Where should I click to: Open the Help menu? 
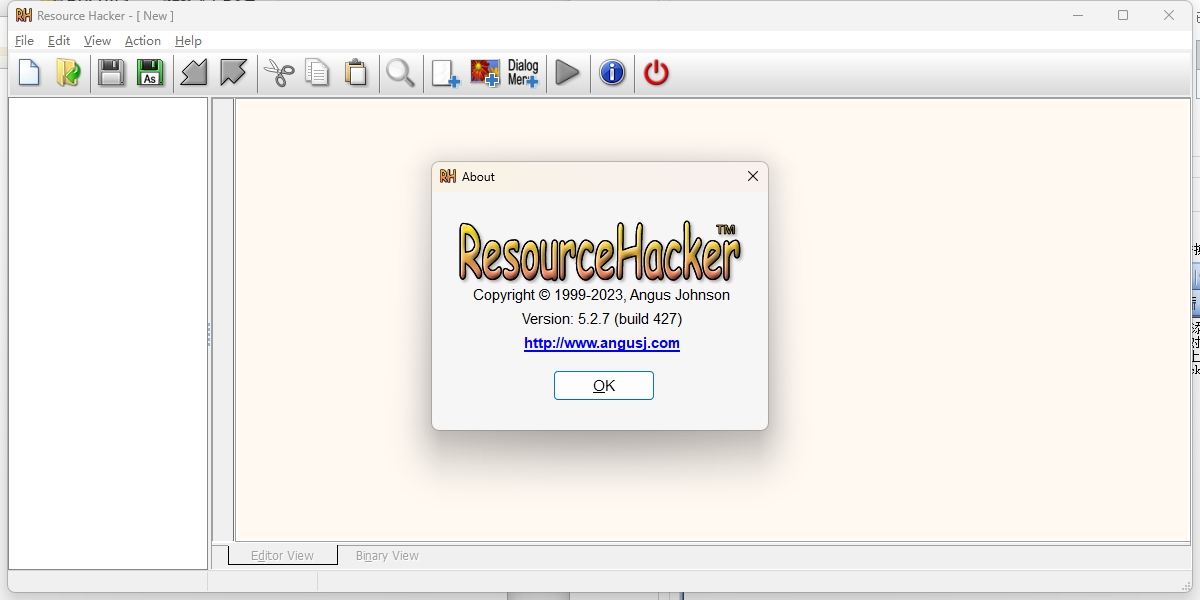pos(188,41)
